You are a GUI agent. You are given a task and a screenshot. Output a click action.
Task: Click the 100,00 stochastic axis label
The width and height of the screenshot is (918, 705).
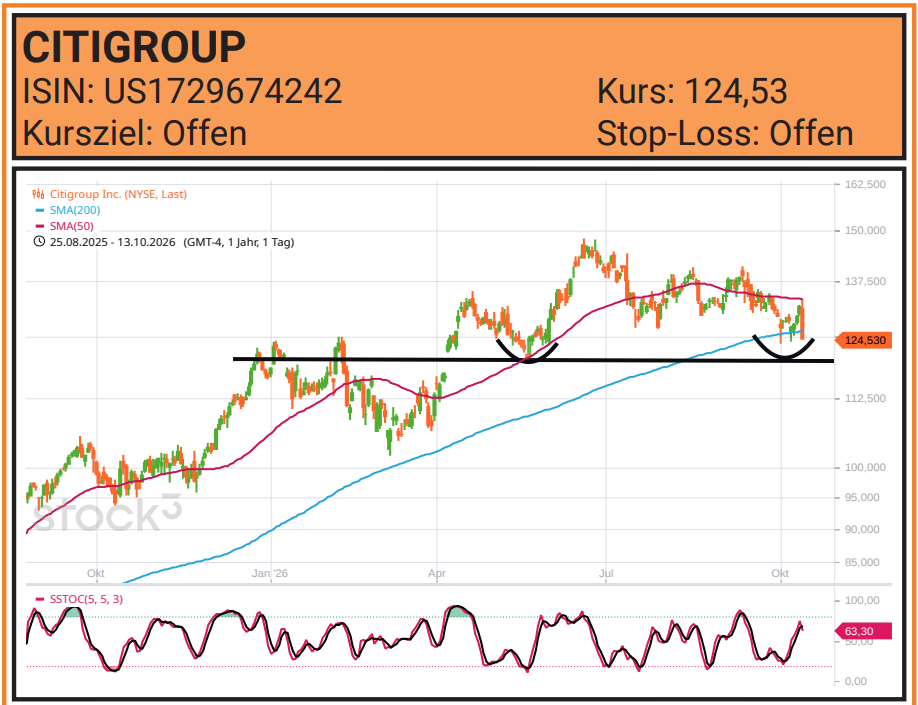click(x=862, y=600)
